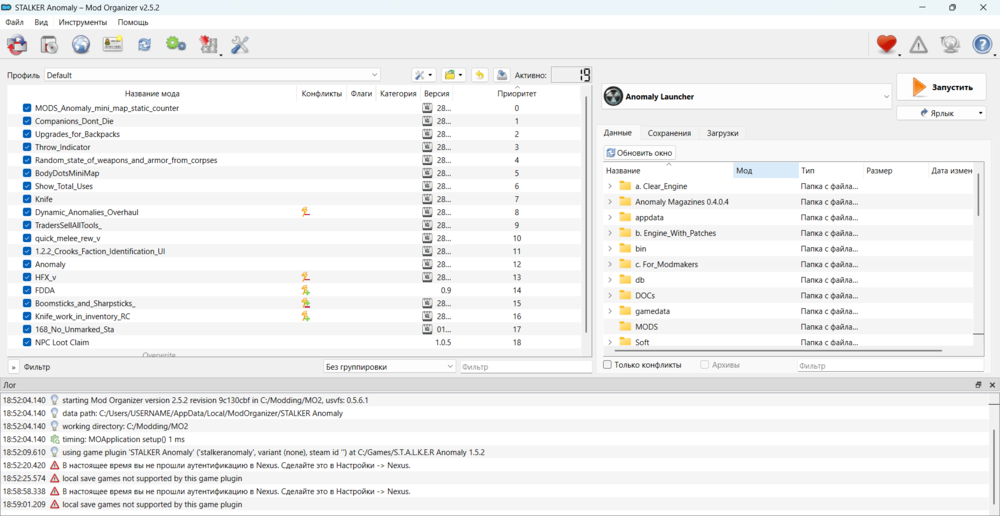Enable the Только конфликты checkbox

tap(608, 365)
